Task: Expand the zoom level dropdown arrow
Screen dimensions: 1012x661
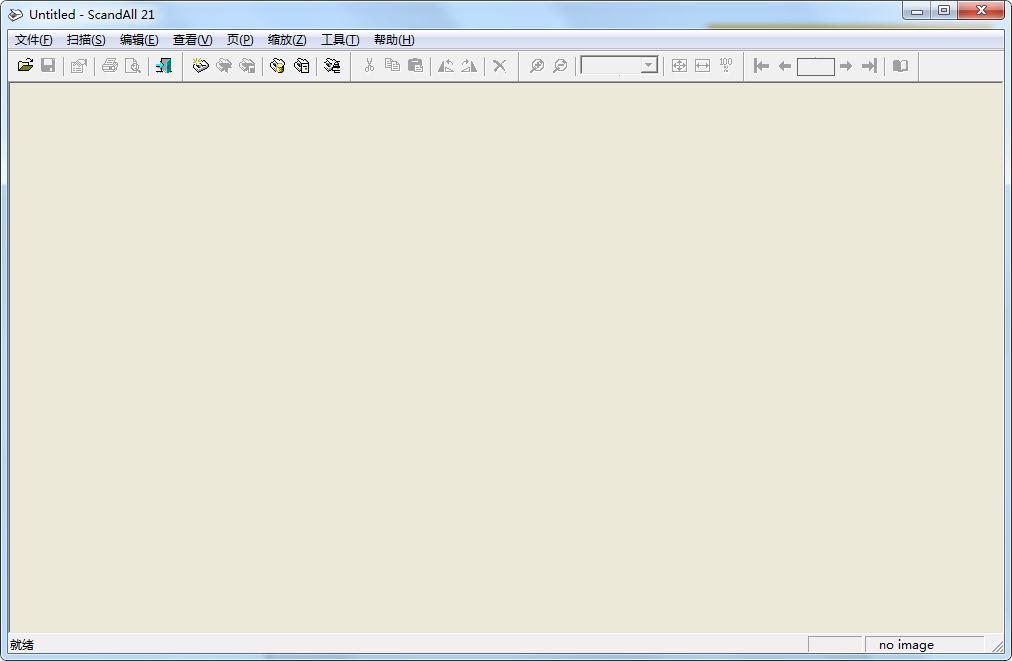Action: [x=649, y=66]
